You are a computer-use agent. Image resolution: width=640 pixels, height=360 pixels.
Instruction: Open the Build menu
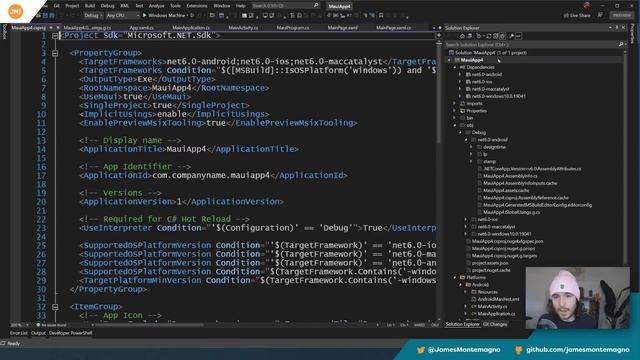(90, 6)
